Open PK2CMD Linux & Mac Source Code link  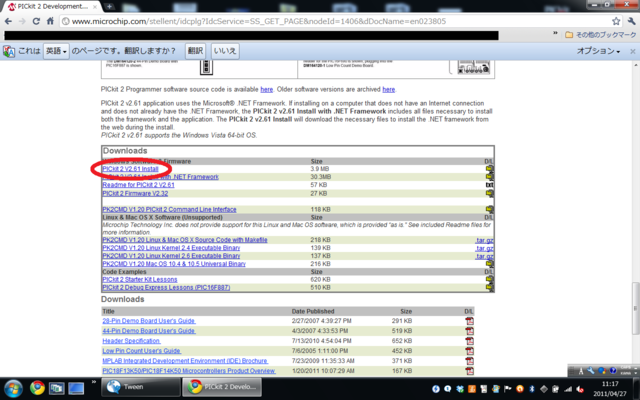pos(185,240)
